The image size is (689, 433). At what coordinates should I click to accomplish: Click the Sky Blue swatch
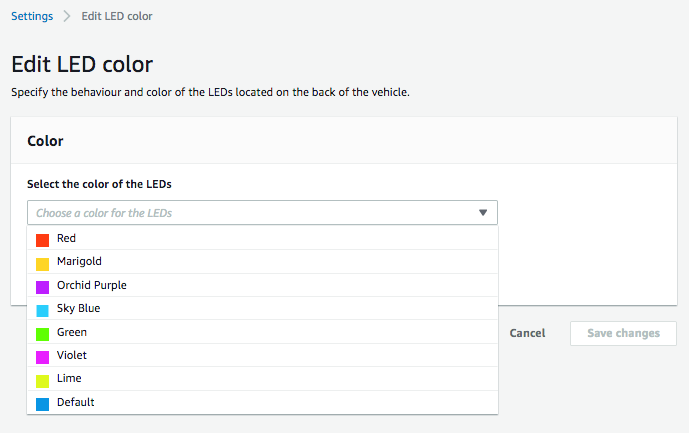[x=42, y=310]
